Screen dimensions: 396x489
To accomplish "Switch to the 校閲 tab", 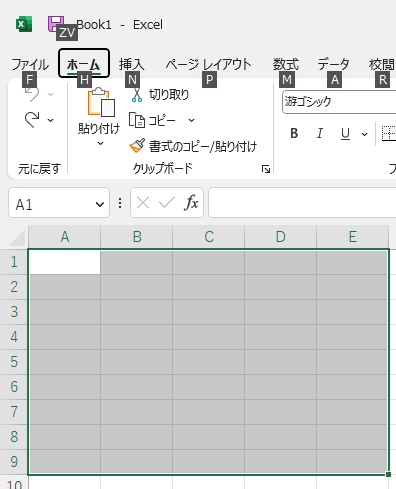I will 382,64.
